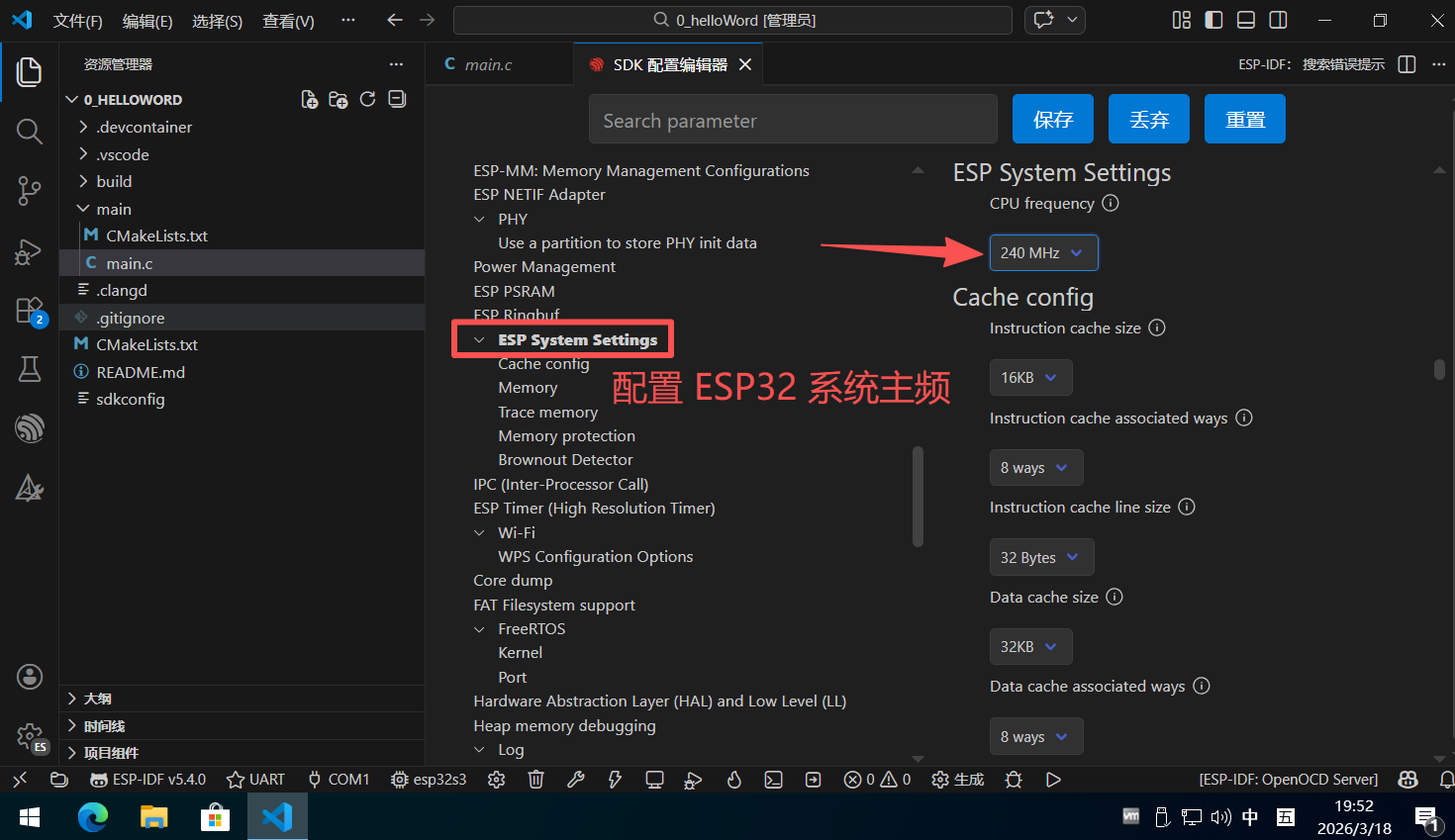Click the ESP-IDF build wrench icon
1455x840 pixels.
pyautogui.click(x=575, y=780)
